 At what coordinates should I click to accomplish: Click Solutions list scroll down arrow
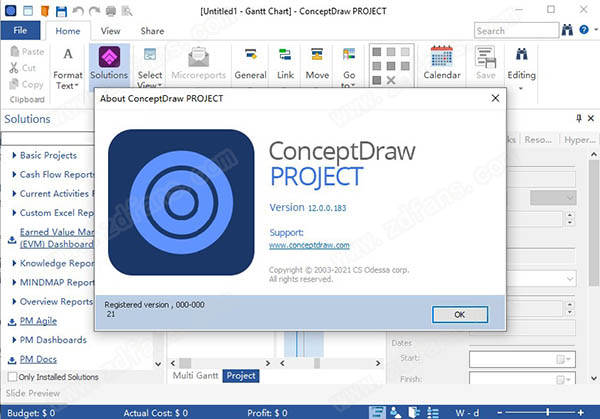(x=158, y=364)
